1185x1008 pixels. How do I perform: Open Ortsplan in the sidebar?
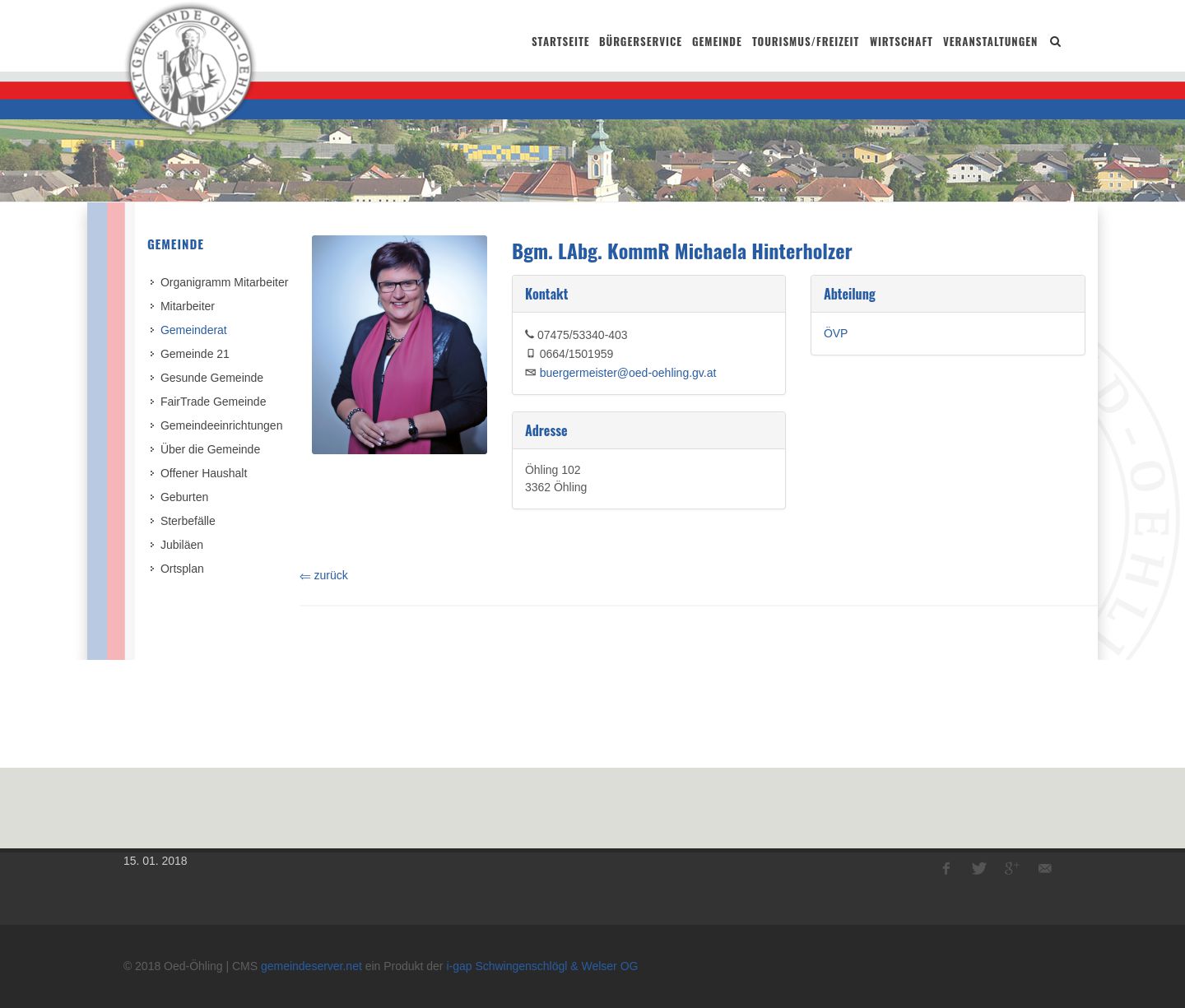tap(182, 569)
